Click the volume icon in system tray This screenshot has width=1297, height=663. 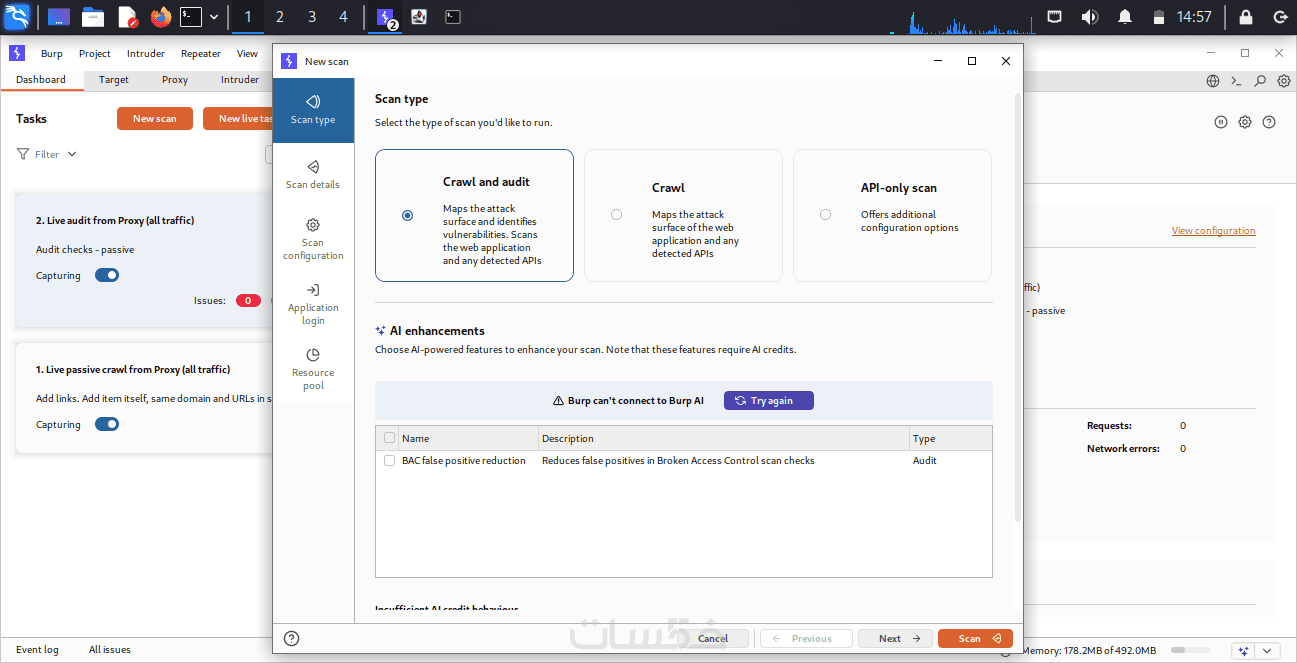coord(1089,17)
